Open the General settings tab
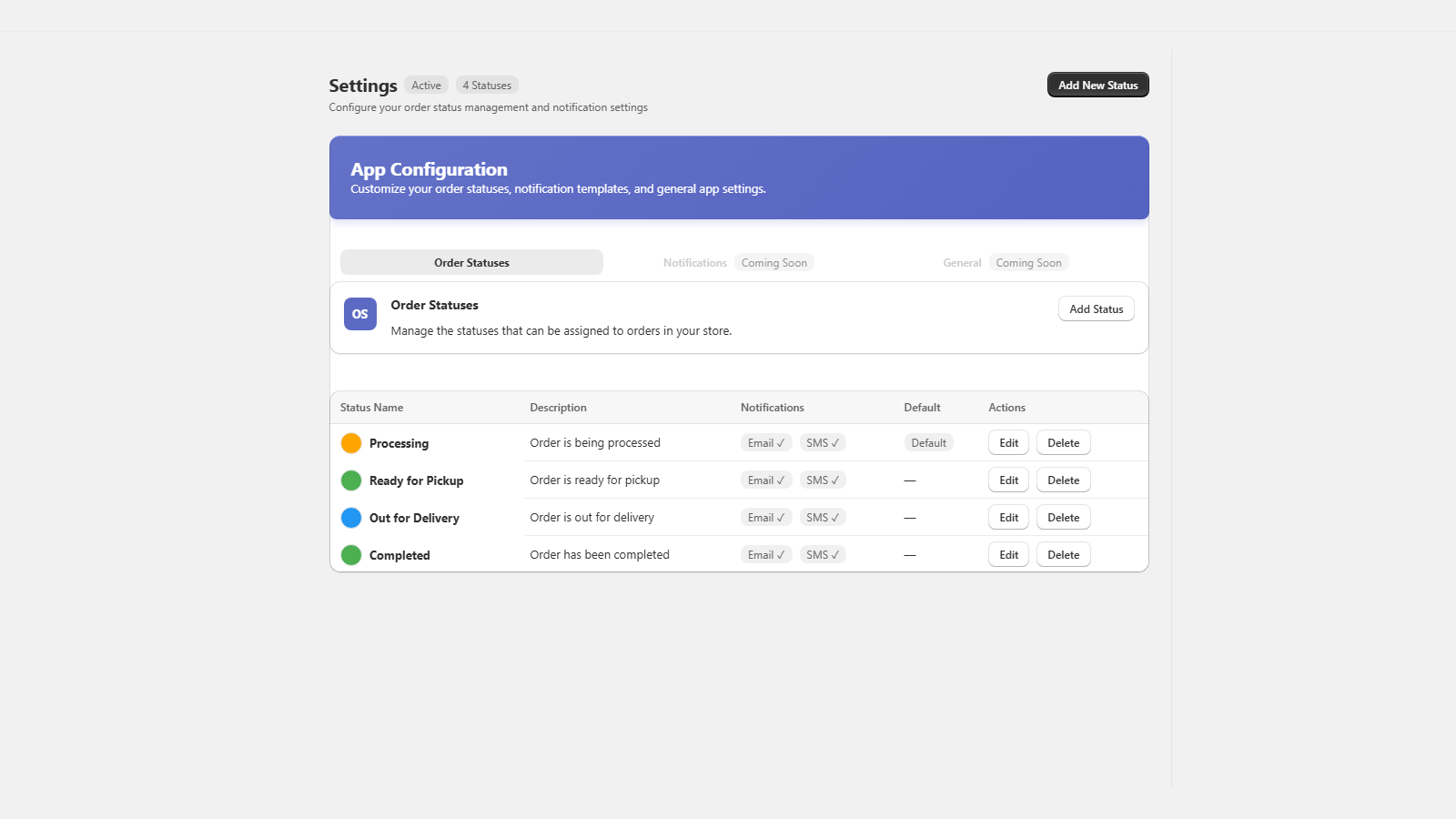Screen dimensions: 1456x819 pyautogui.click(x=962, y=262)
